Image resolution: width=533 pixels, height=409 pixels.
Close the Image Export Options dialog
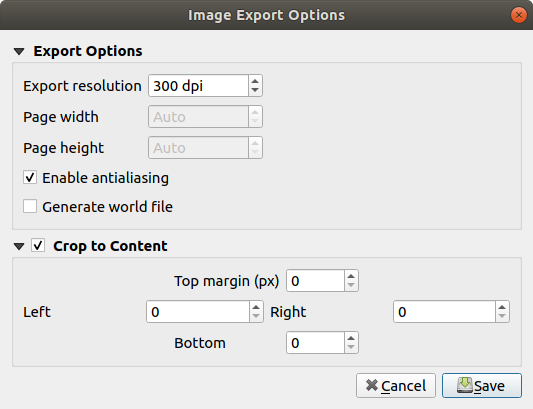coord(519,15)
